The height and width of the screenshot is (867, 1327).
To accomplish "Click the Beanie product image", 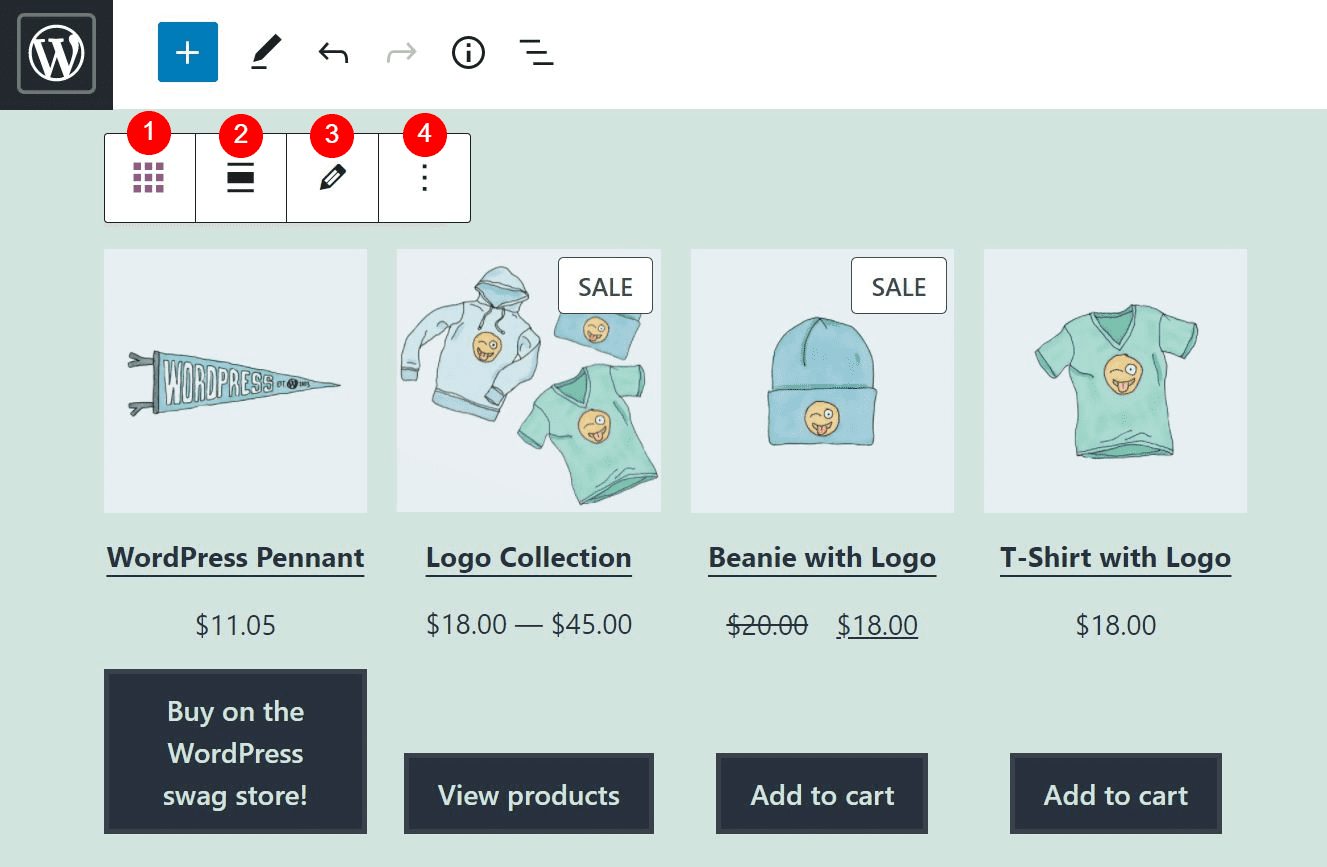I will [821, 381].
